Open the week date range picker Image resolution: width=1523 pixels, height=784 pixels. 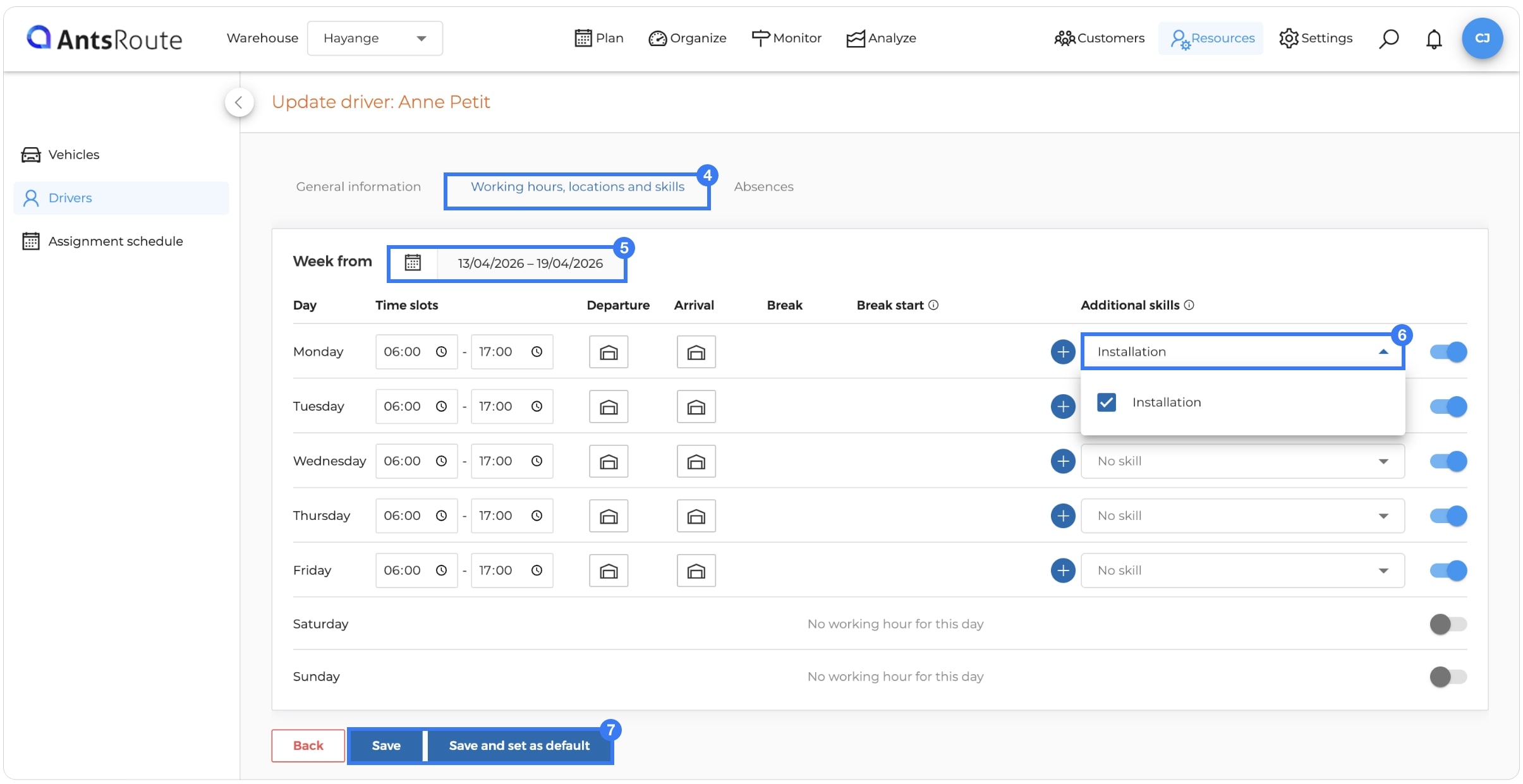click(530, 263)
